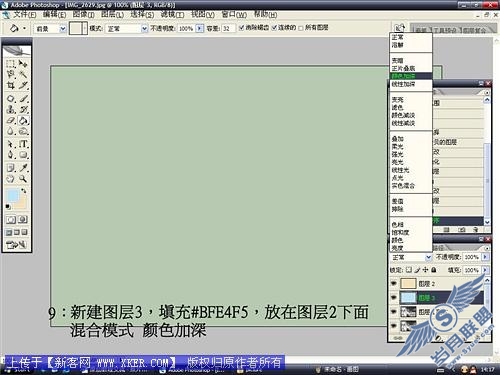The image size is (500, 375).
Task: Open the 文件 File menu
Action: point(24,15)
